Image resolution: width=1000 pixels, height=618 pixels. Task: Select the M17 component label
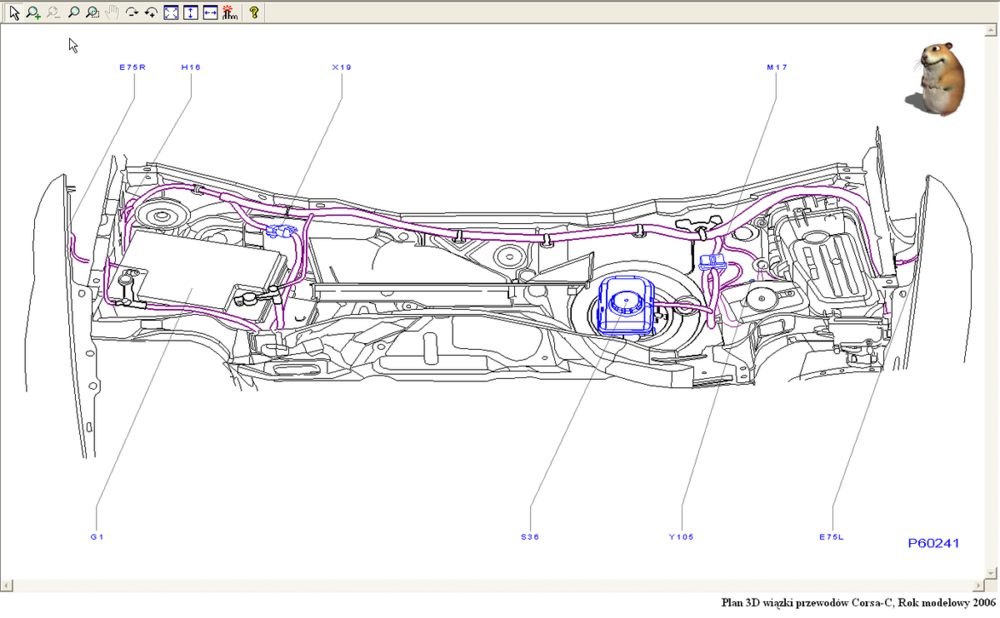tap(777, 67)
